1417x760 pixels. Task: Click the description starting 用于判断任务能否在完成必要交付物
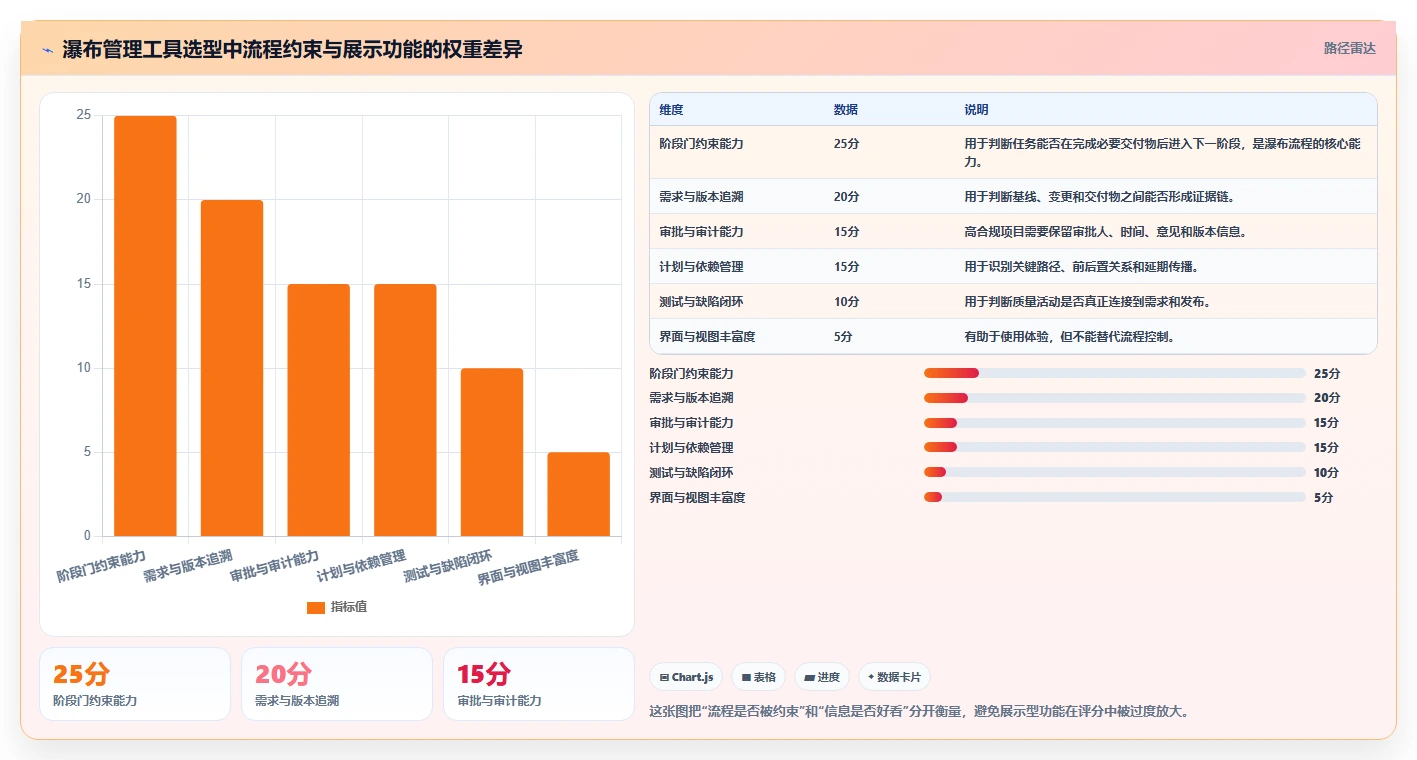pyautogui.click(x=1163, y=153)
